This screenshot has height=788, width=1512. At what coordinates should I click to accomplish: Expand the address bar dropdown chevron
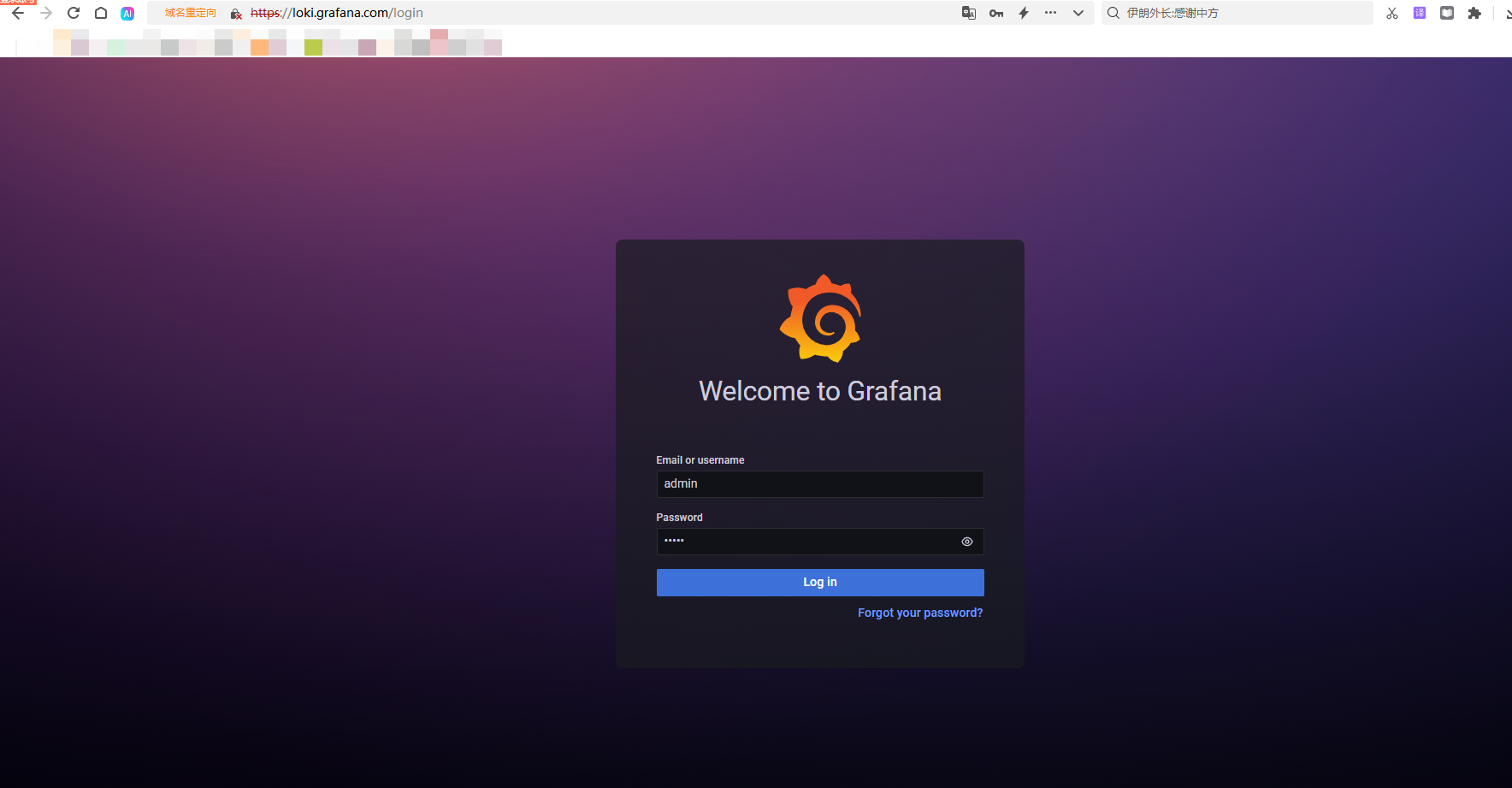1078,13
